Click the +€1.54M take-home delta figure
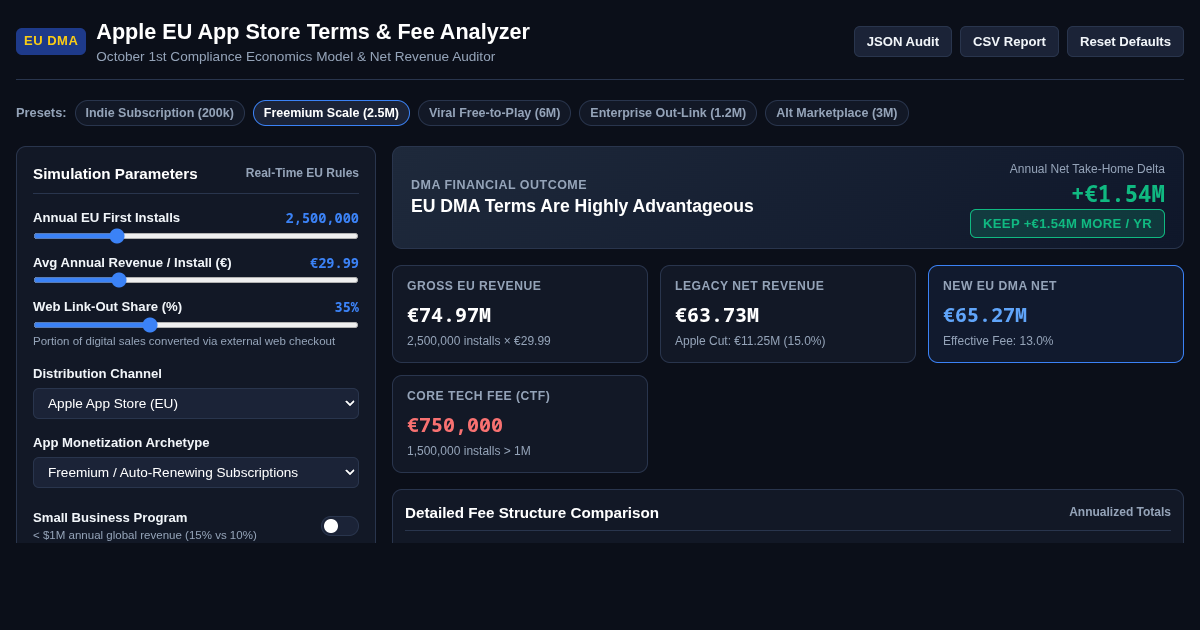1200x630 pixels. tap(1118, 194)
